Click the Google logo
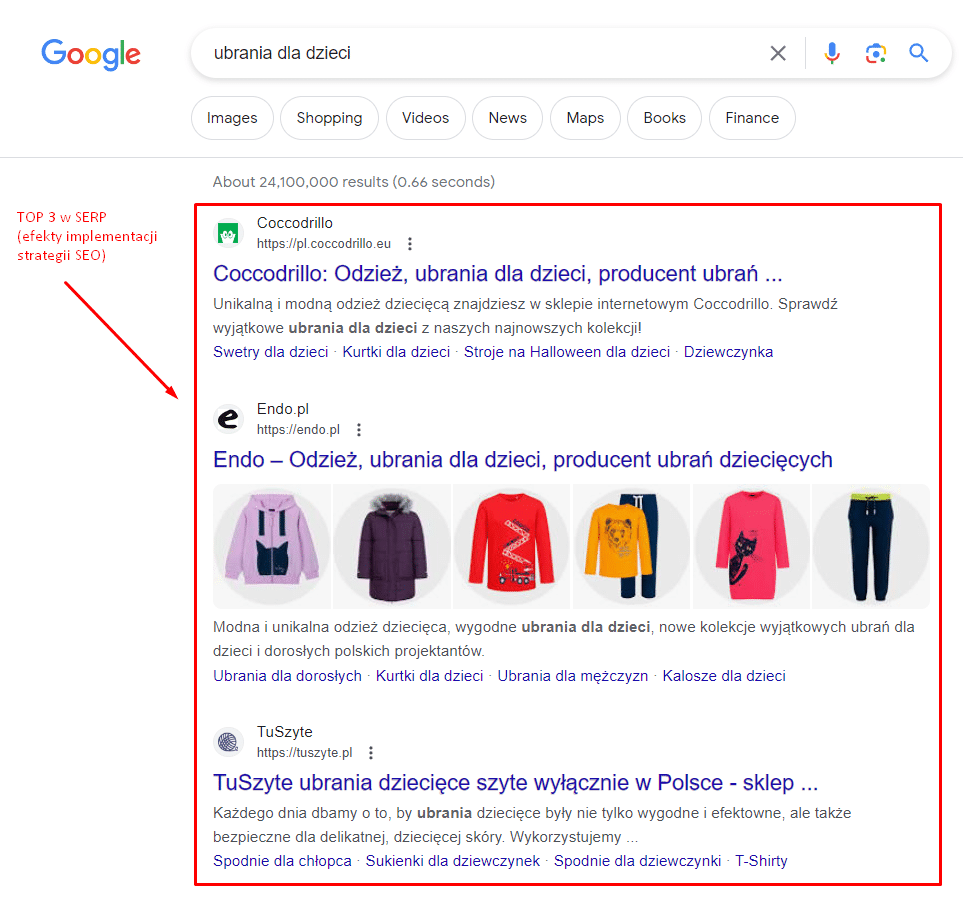Screen dimensions: 963x898 tap(91, 54)
